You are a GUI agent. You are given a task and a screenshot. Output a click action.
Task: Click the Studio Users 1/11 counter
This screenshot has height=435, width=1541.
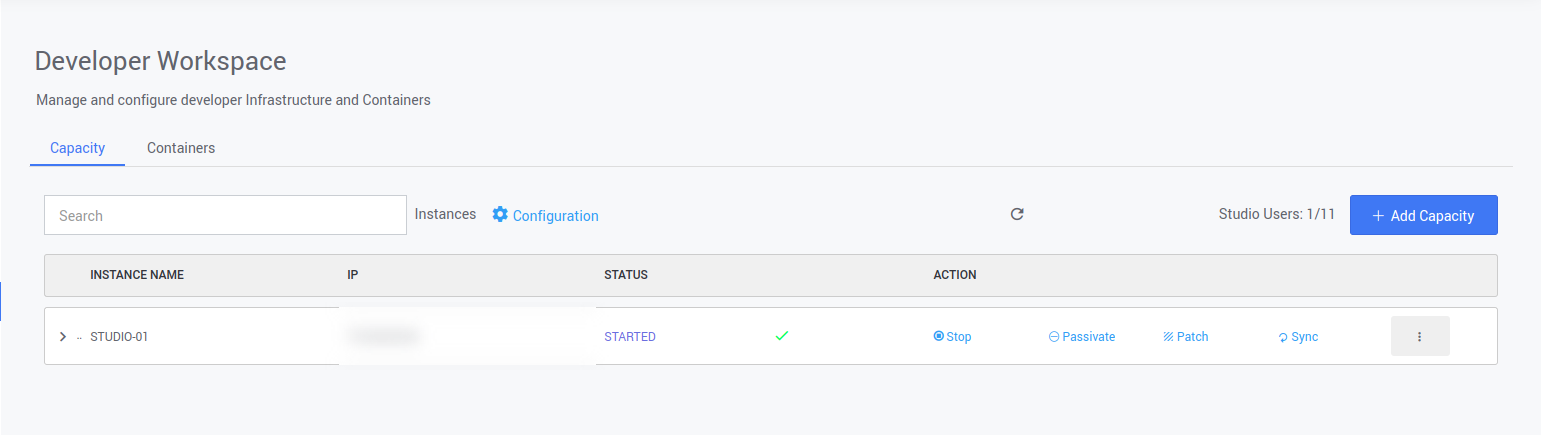coord(1276,215)
